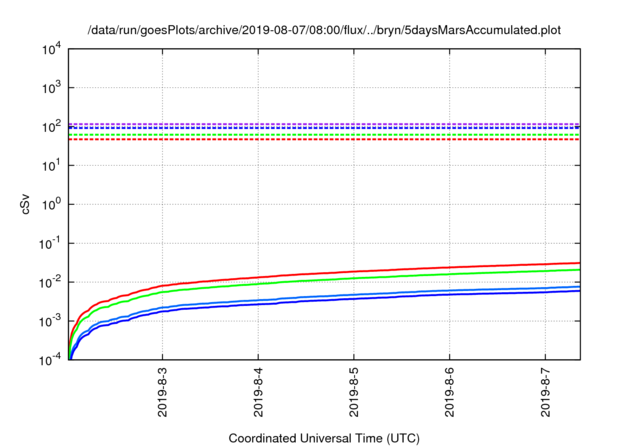Click the 10^3 y-axis tick label

[x=51, y=88]
